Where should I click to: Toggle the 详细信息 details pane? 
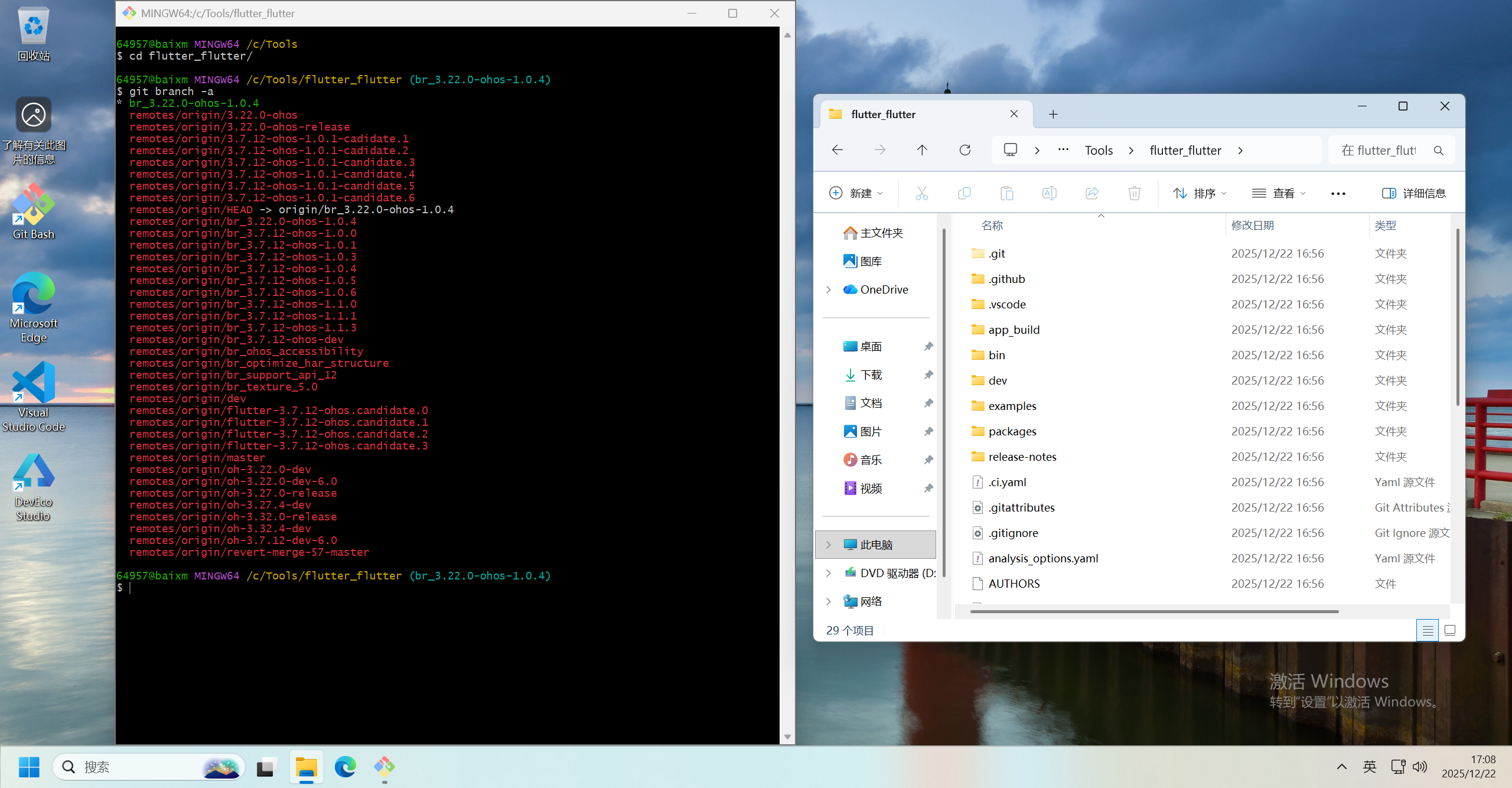[x=1413, y=193]
